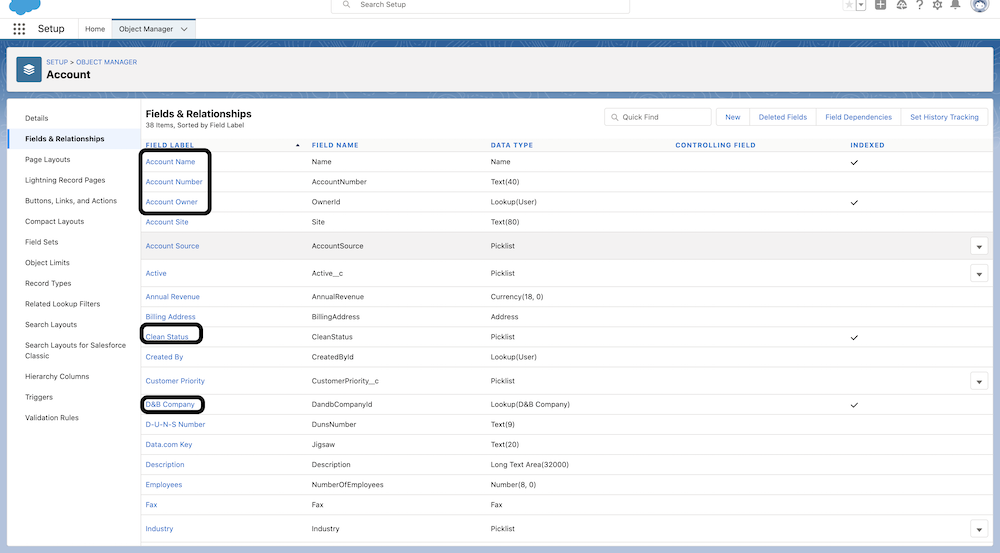Open row actions dropdown for Industry
This screenshot has width=1000, height=553.
pos(979,529)
